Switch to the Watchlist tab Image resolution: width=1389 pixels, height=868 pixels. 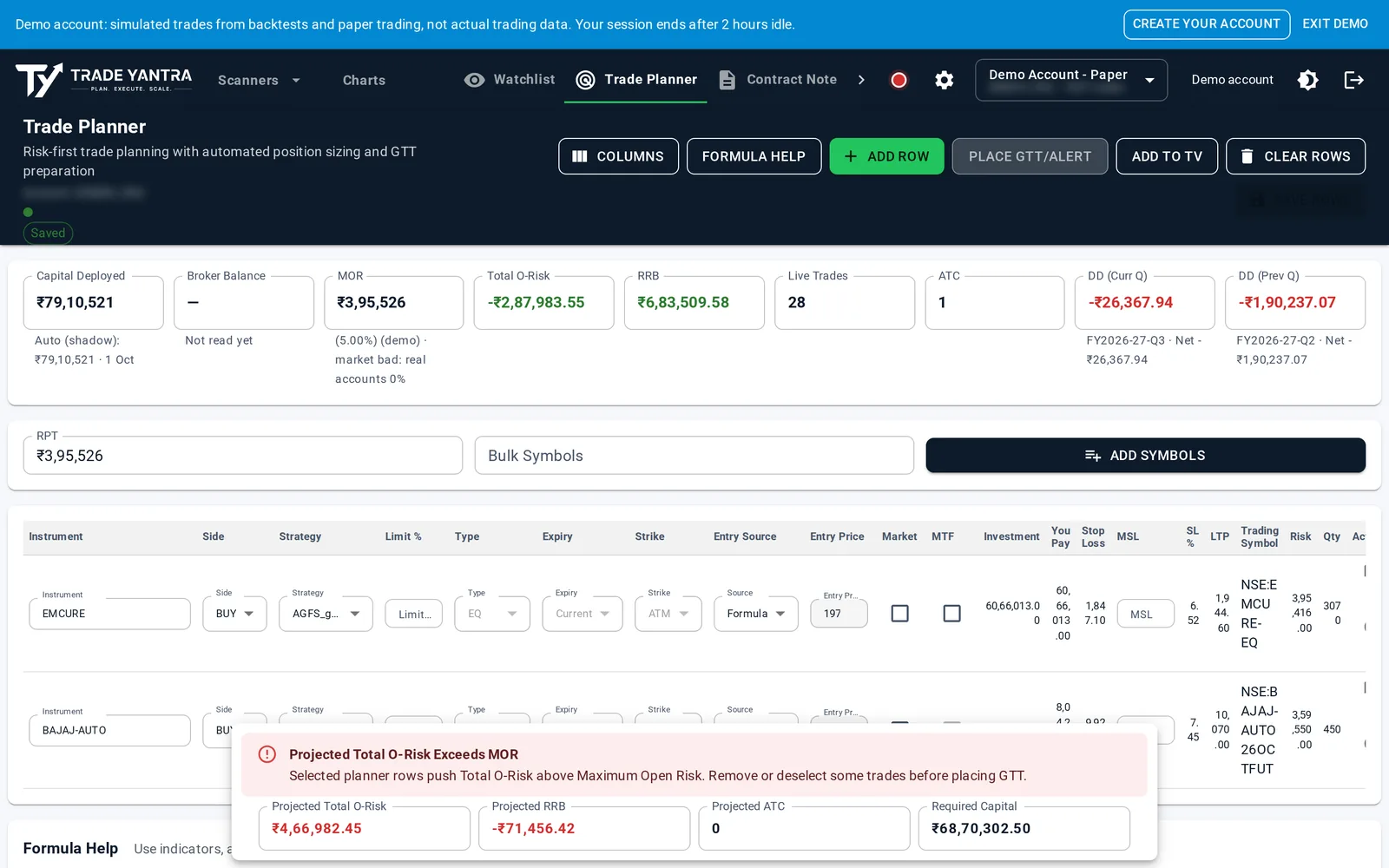tap(510, 80)
